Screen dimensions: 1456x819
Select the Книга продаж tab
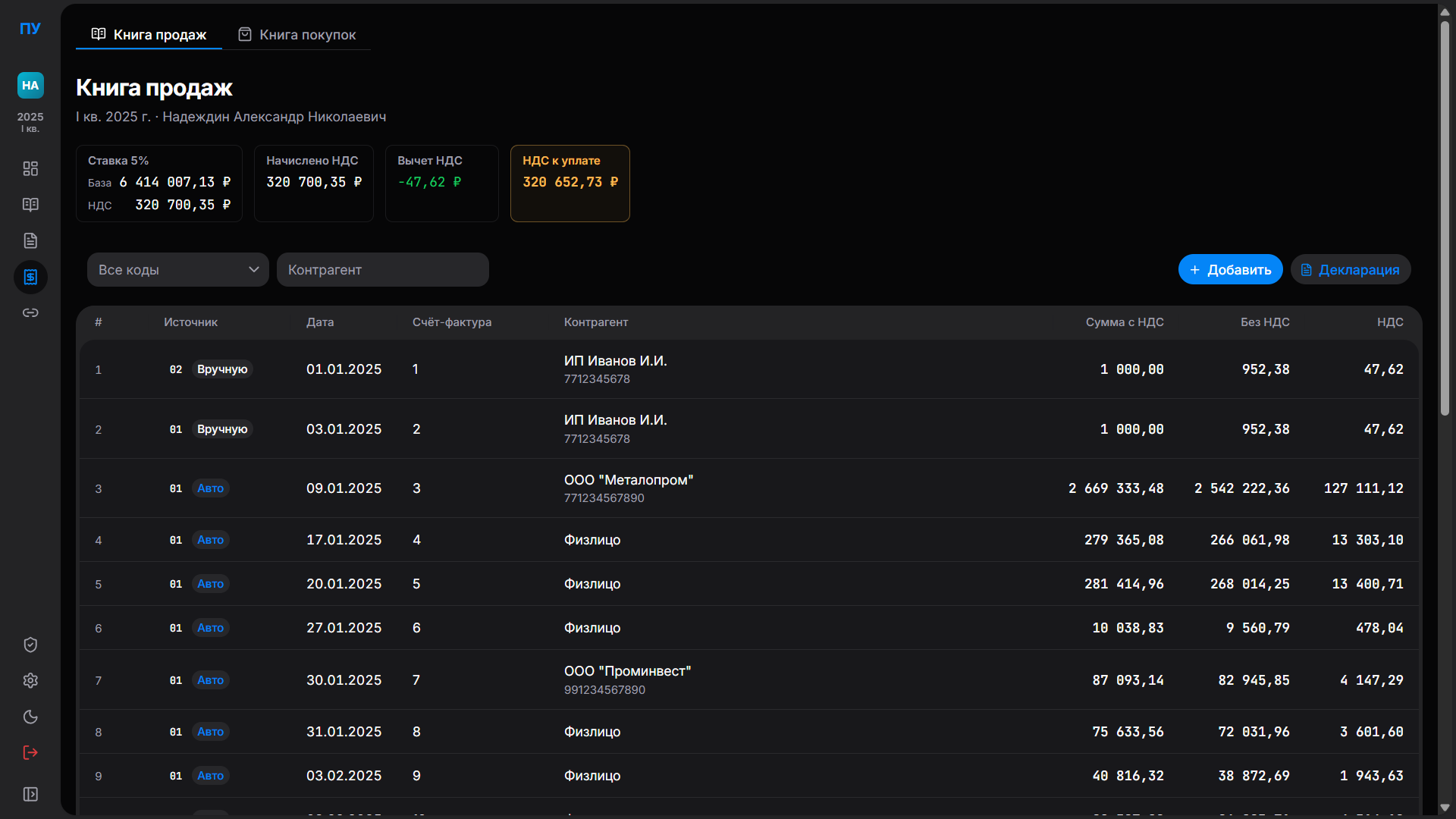tap(149, 35)
